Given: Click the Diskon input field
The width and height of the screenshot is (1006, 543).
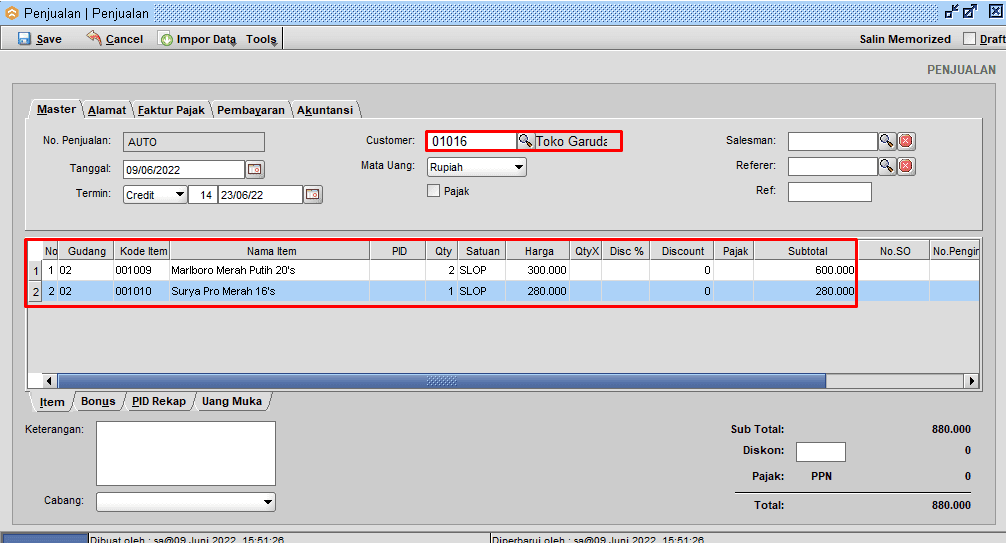Looking at the screenshot, I should pyautogui.click(x=821, y=451).
